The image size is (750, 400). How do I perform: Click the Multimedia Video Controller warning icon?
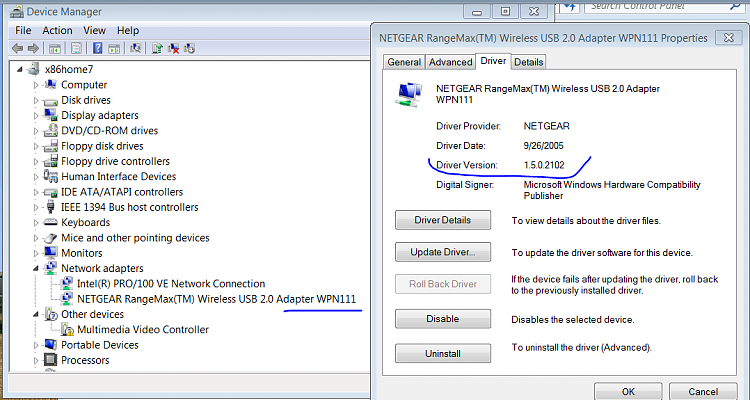[67, 329]
